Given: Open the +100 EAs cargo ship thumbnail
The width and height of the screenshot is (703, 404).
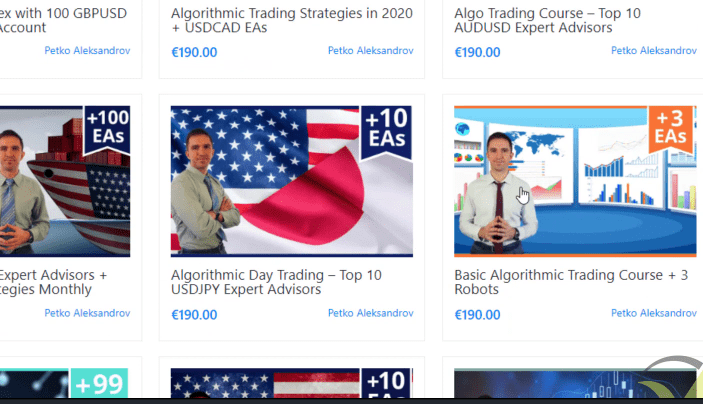Looking at the screenshot, I should click(65, 181).
